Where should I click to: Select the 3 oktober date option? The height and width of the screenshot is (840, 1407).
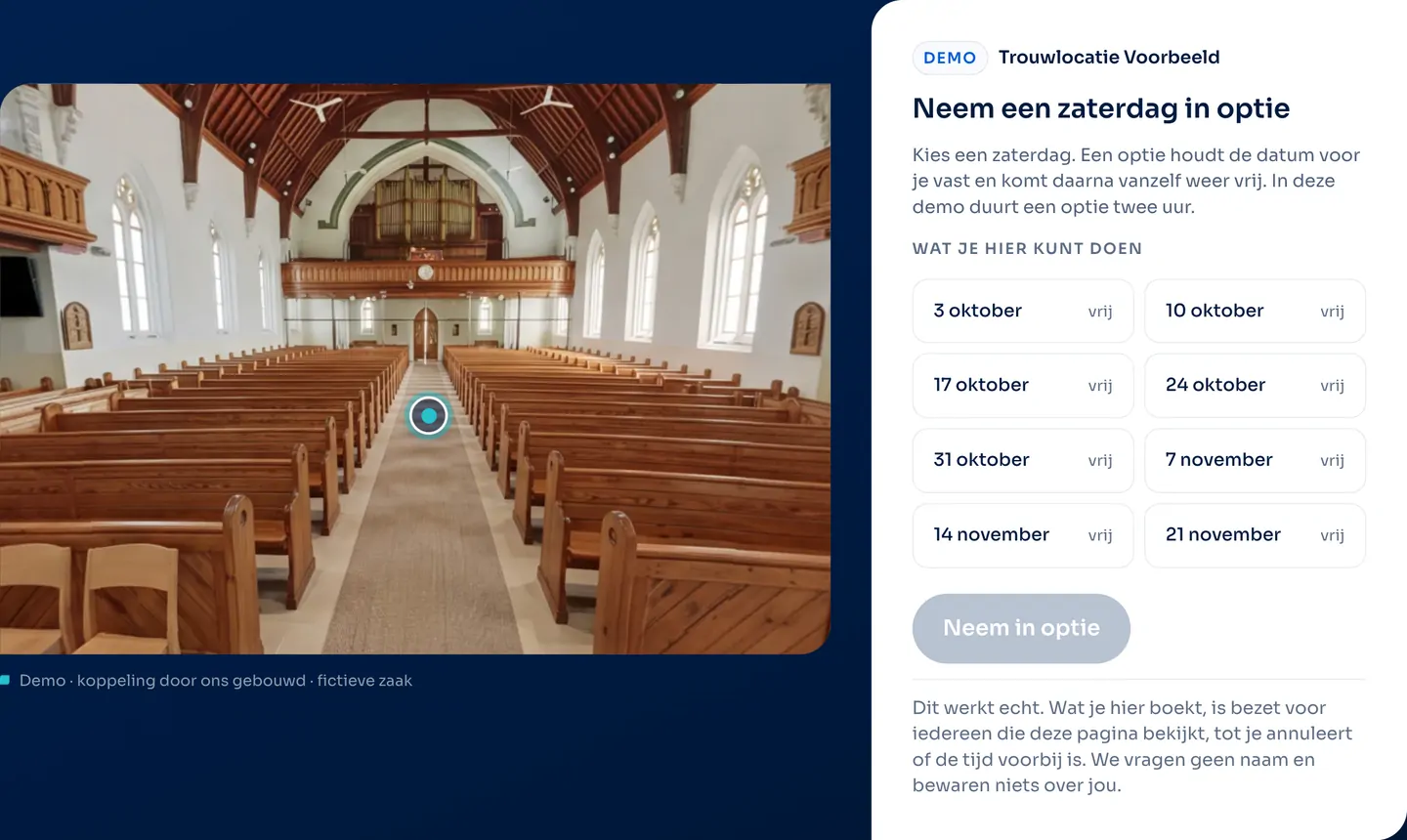point(1023,311)
